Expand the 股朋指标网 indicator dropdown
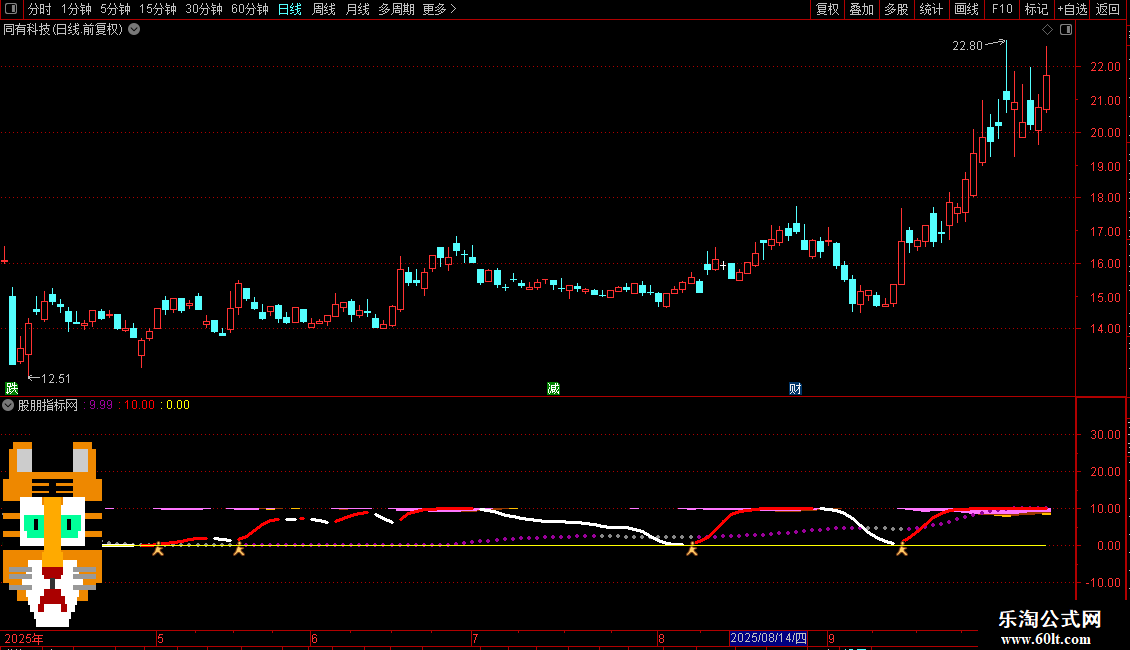1130x650 pixels. click(x=8, y=405)
